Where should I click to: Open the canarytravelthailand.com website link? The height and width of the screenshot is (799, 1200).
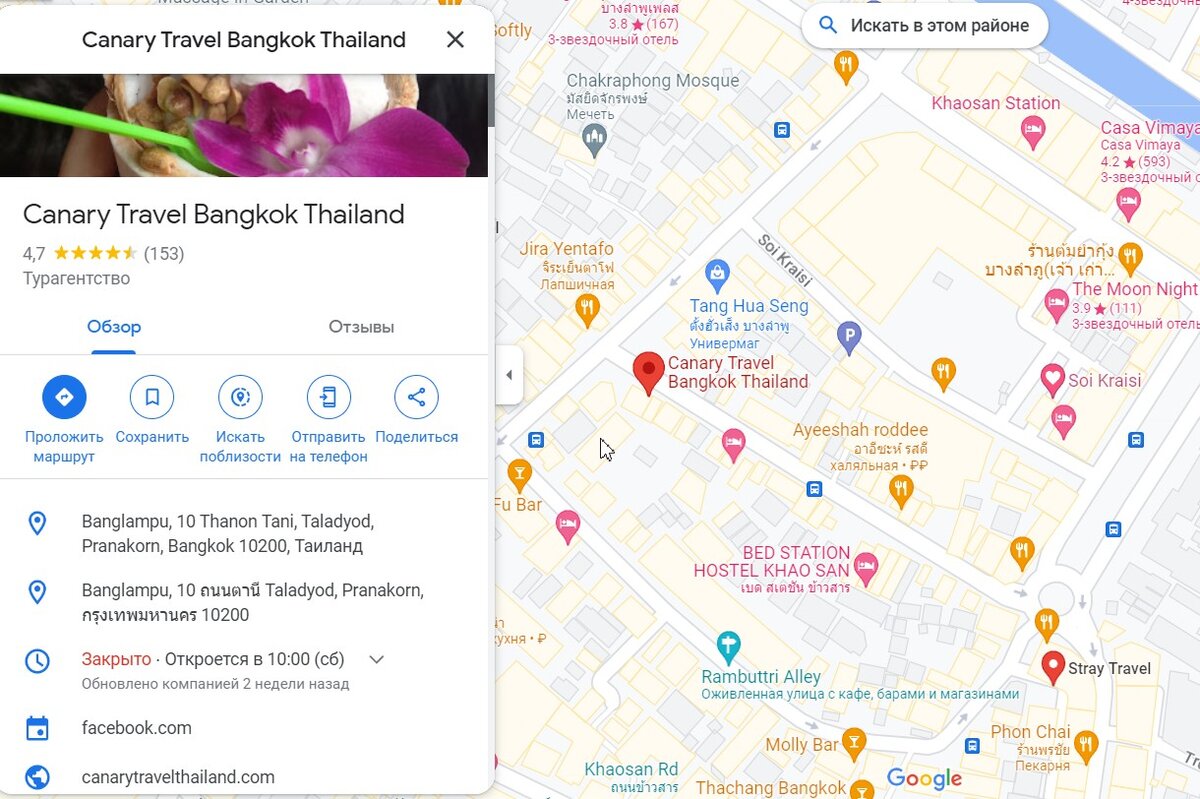point(178,777)
